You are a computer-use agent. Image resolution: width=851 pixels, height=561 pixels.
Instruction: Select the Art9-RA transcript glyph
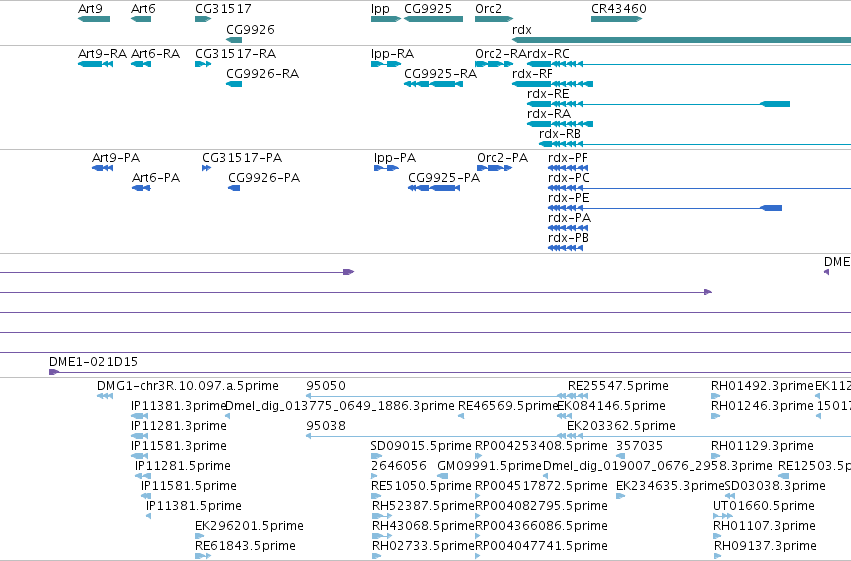point(96,64)
